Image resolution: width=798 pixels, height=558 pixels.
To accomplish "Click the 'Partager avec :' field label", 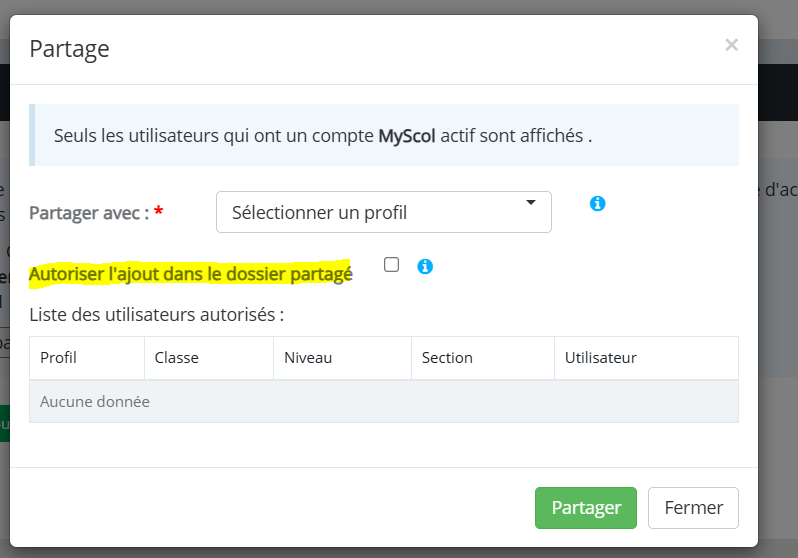I will coord(89,213).
